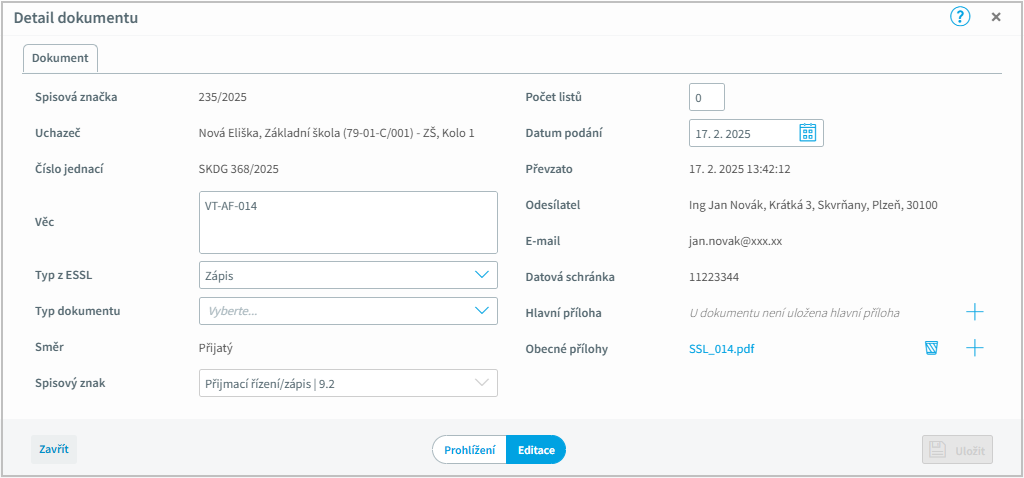Open the calendar picker for Datum podání
1024x478 pixels.
(x=808, y=133)
